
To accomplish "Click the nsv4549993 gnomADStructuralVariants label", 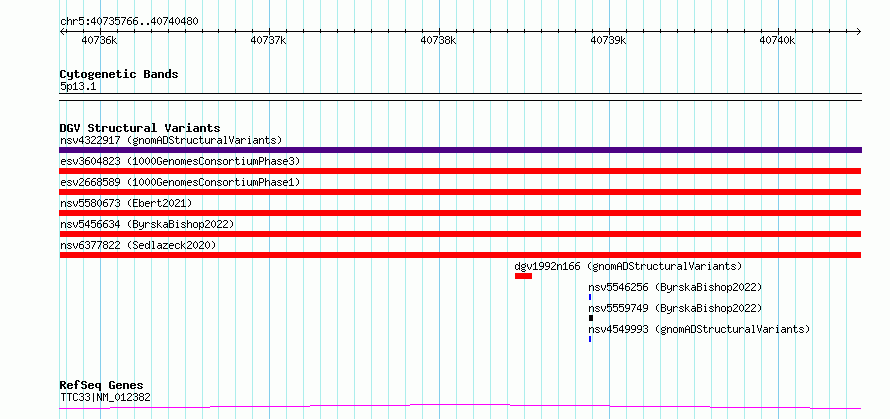I will (x=699, y=329).
